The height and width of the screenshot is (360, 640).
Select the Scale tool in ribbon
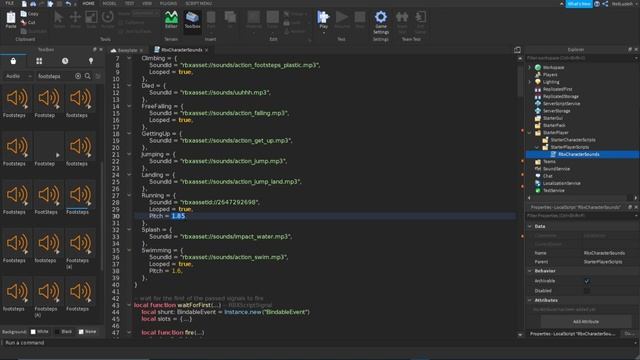(x=91, y=19)
